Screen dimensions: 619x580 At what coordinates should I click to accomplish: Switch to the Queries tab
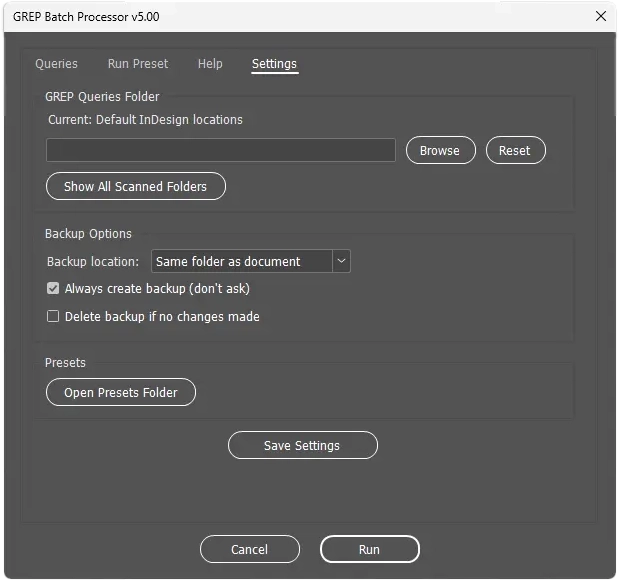coord(56,64)
